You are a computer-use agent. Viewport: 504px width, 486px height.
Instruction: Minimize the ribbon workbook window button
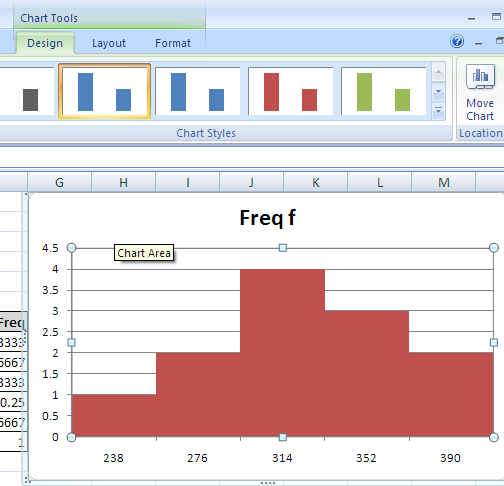coord(478,44)
